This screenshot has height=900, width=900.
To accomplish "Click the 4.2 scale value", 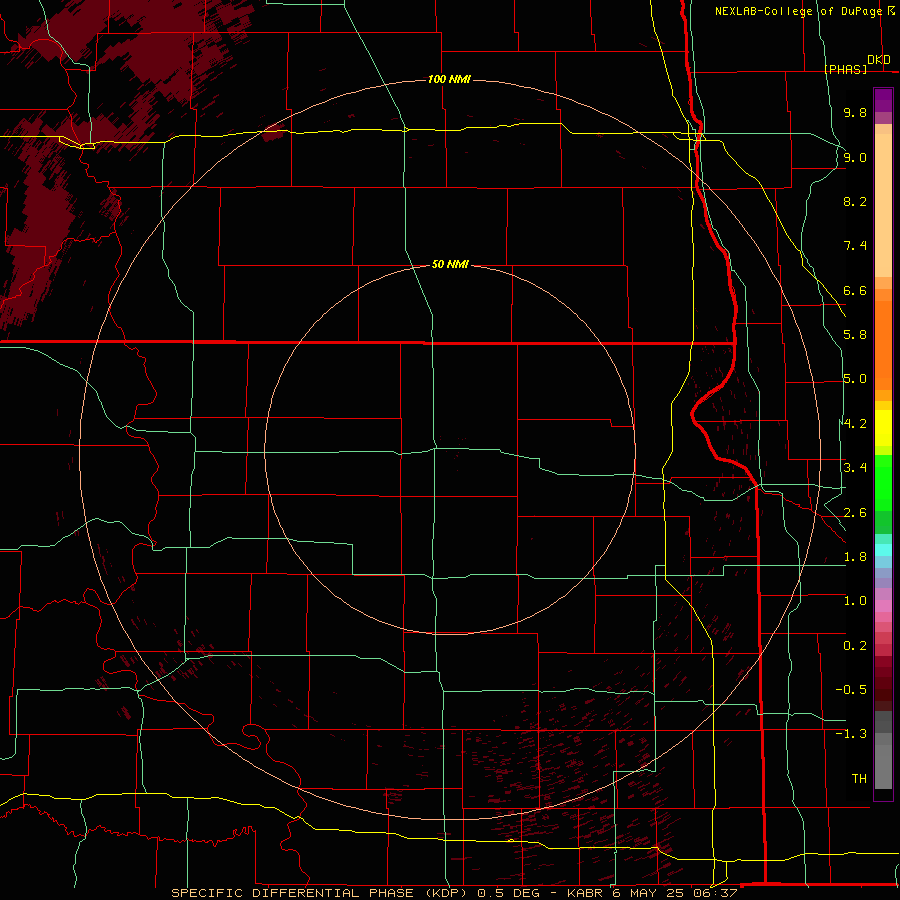I will tap(855, 424).
